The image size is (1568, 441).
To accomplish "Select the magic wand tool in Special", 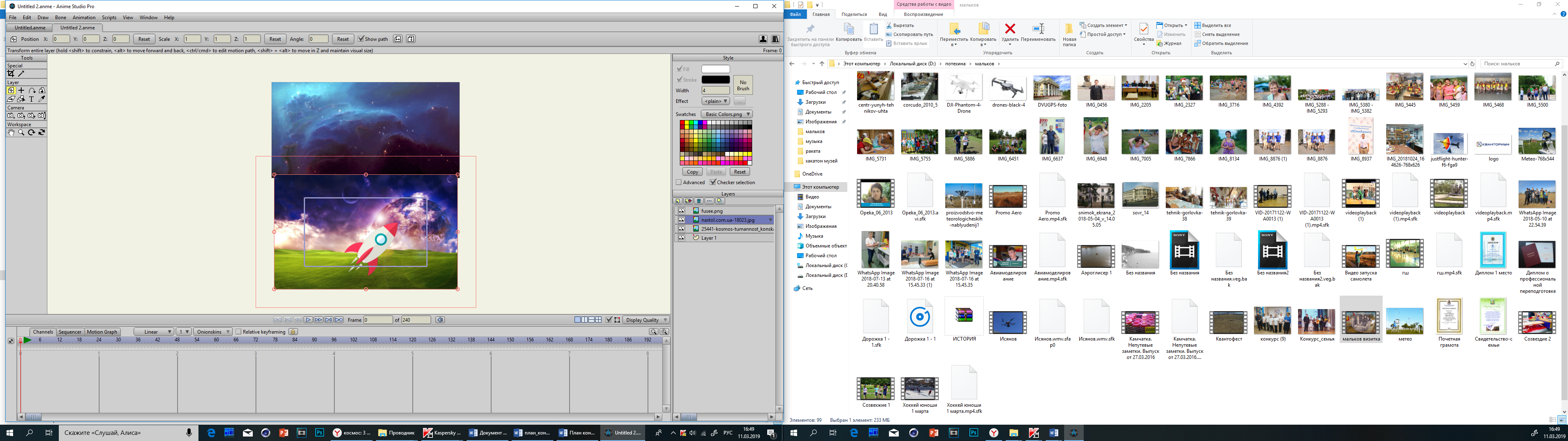I will [x=21, y=73].
